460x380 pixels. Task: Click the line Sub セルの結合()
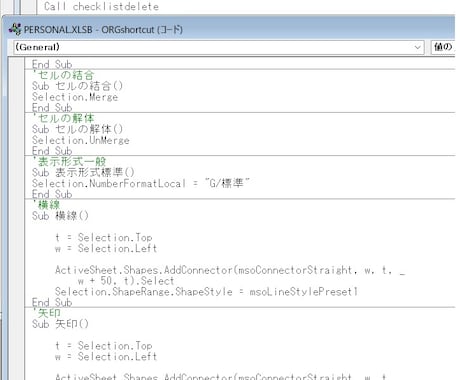[77, 86]
